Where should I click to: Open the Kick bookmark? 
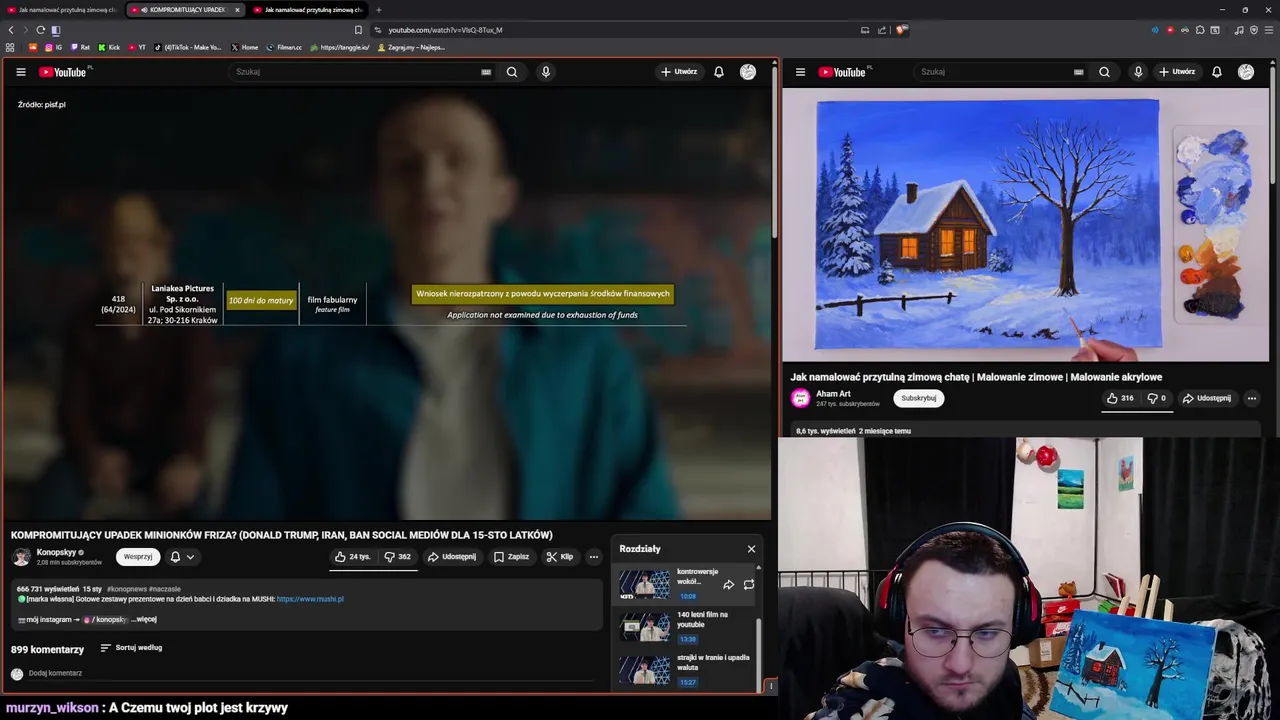(109, 47)
